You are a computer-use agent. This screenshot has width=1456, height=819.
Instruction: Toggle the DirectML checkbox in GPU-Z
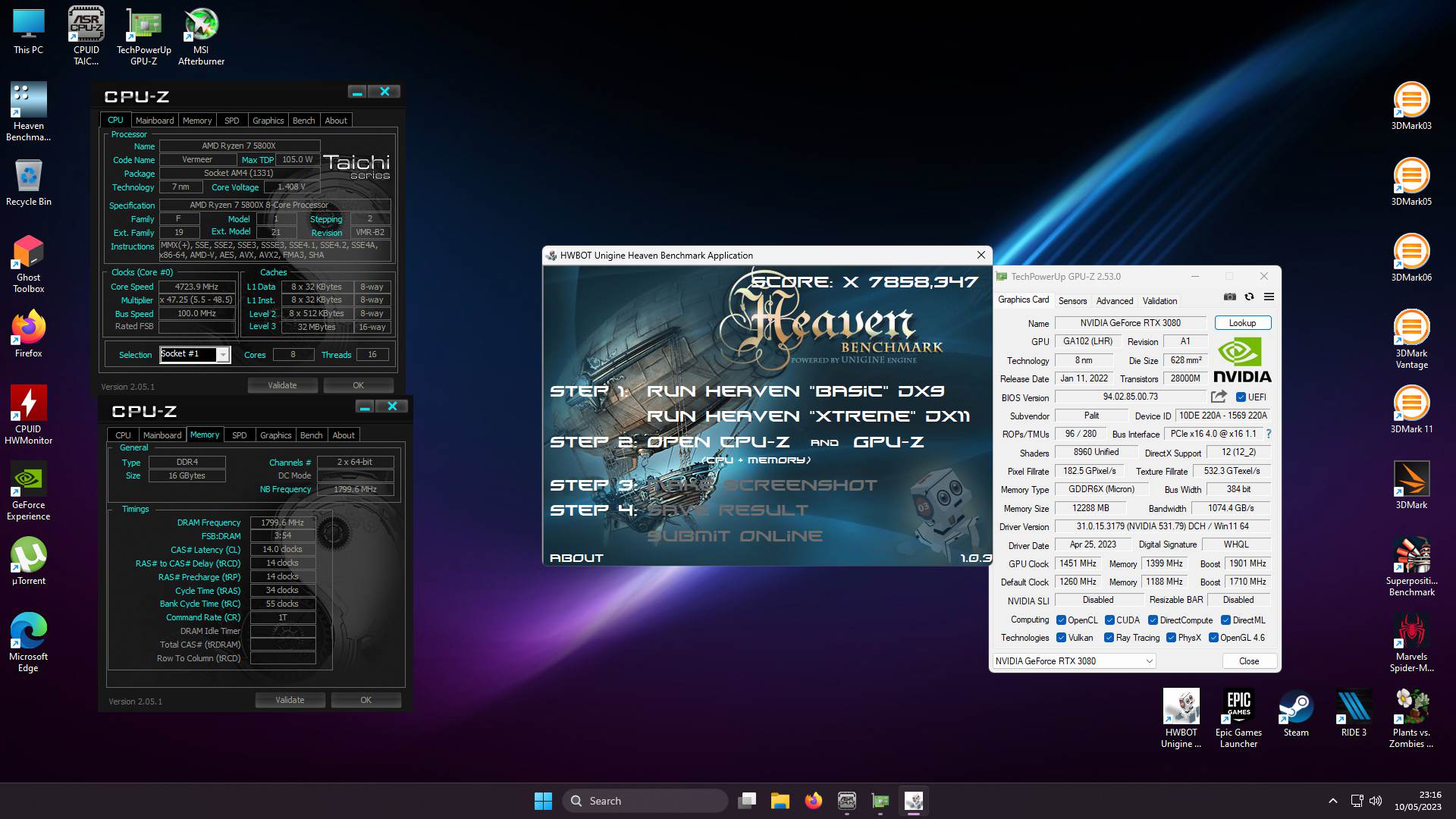click(1225, 620)
